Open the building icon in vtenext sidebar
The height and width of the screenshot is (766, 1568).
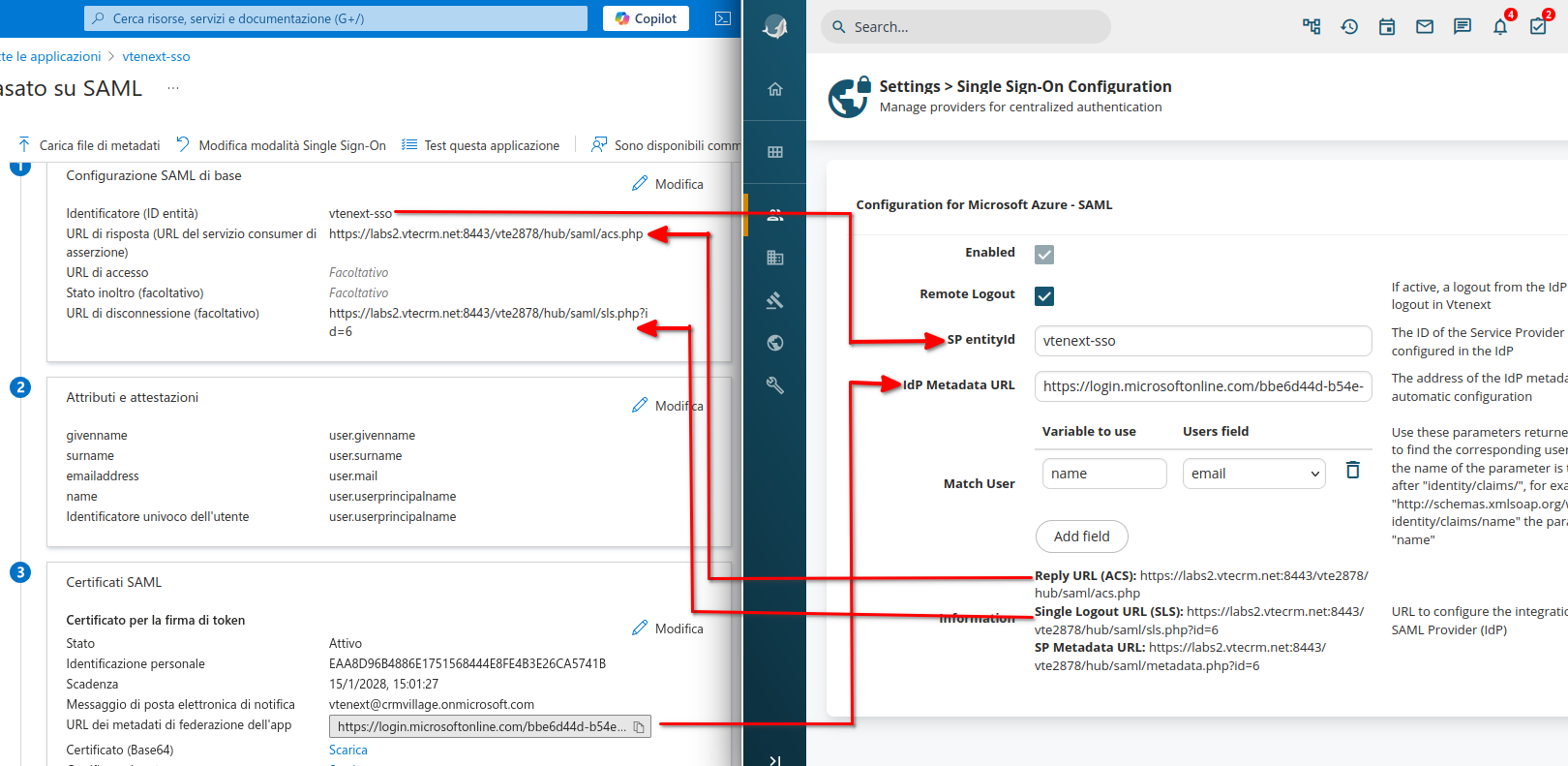(775, 258)
